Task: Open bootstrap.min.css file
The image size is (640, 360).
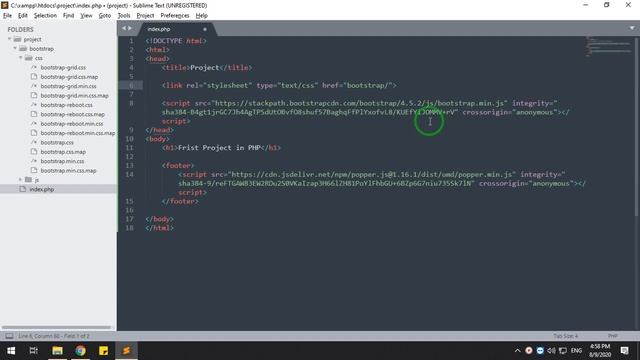Action: [62, 161]
